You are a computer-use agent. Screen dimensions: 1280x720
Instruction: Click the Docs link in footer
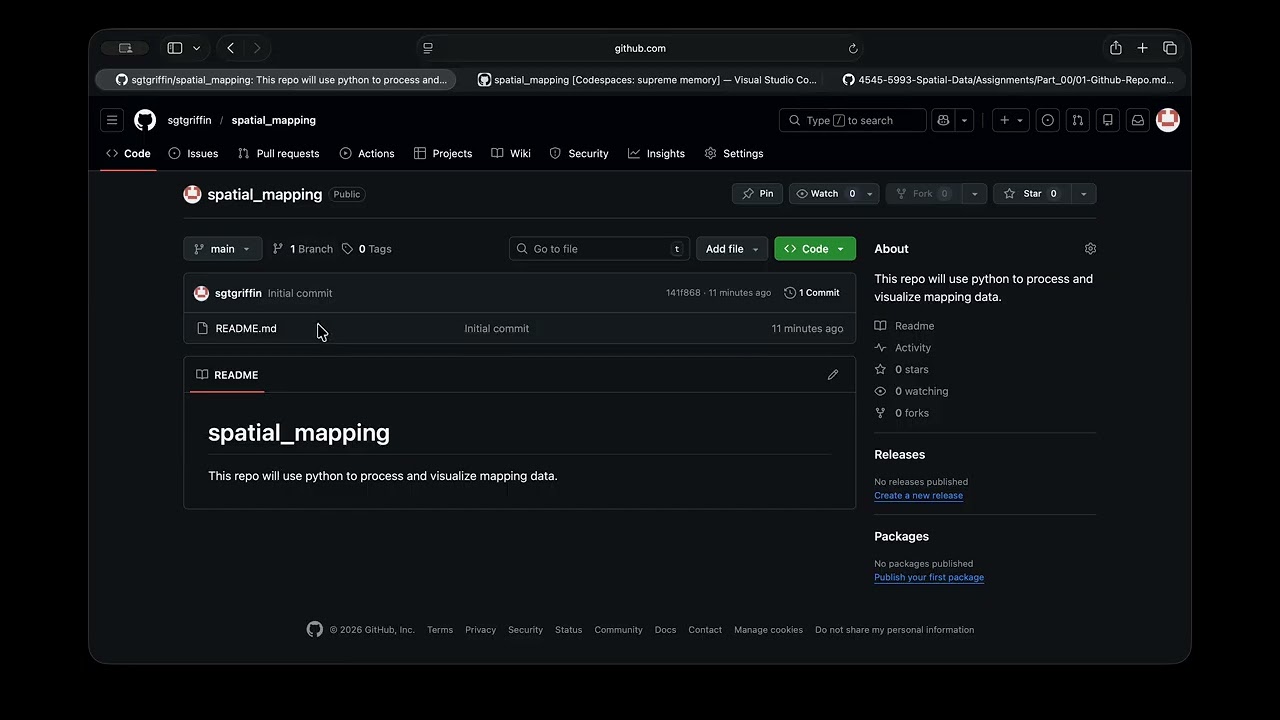pos(665,630)
